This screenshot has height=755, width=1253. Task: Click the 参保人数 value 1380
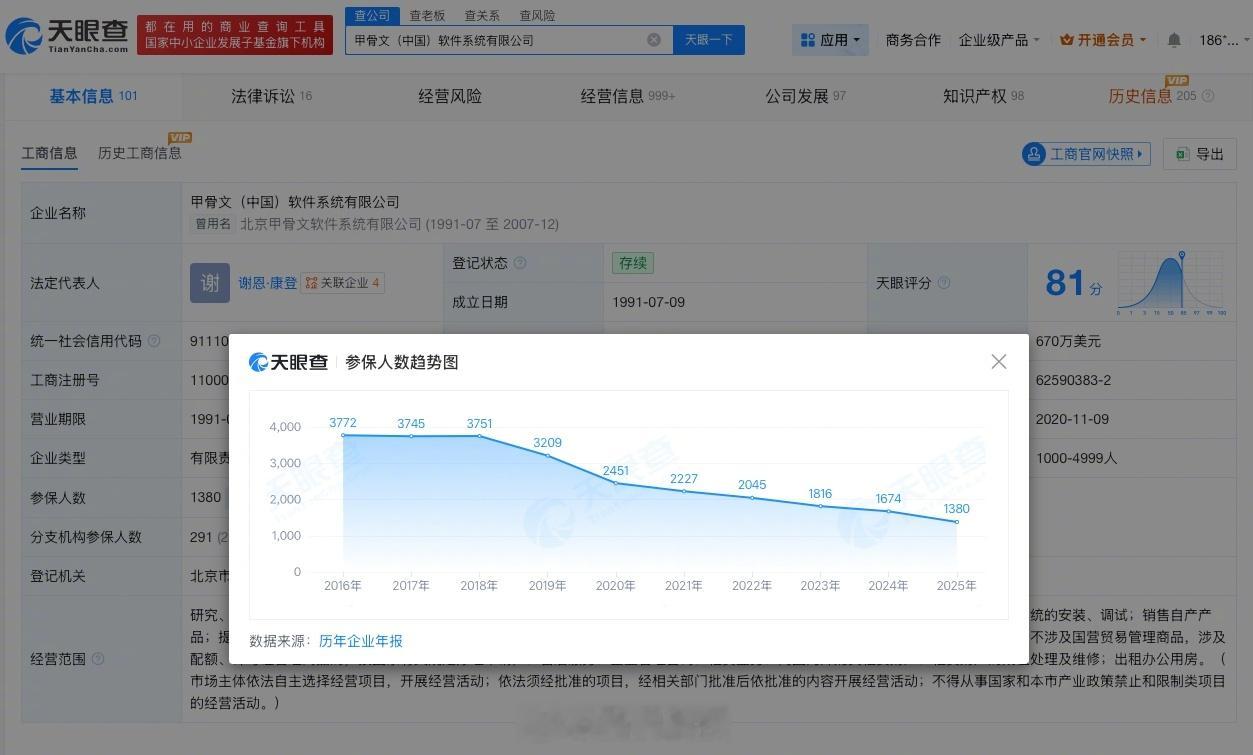[206, 497]
